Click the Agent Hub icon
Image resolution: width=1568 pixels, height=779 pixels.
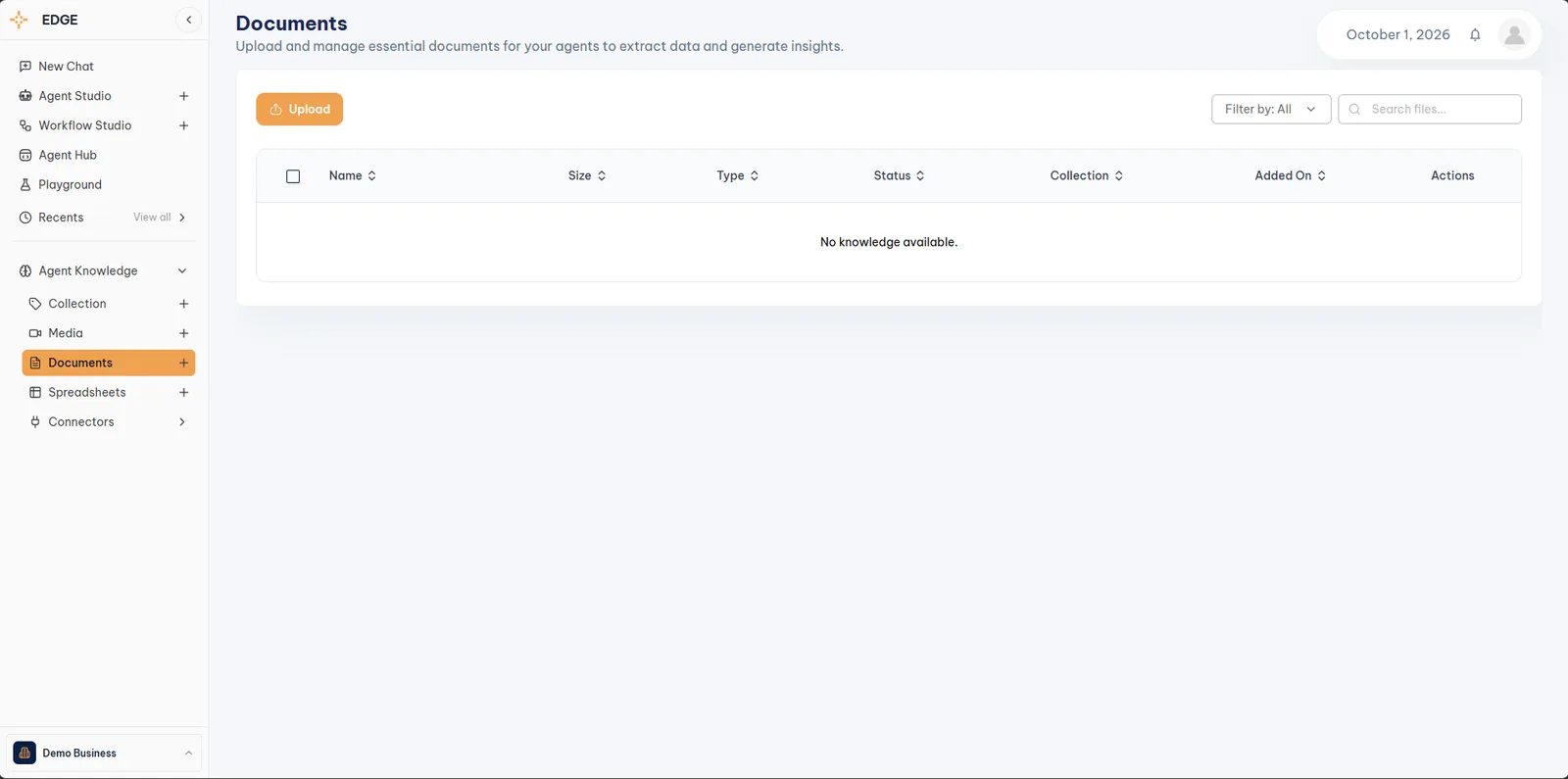point(25,155)
